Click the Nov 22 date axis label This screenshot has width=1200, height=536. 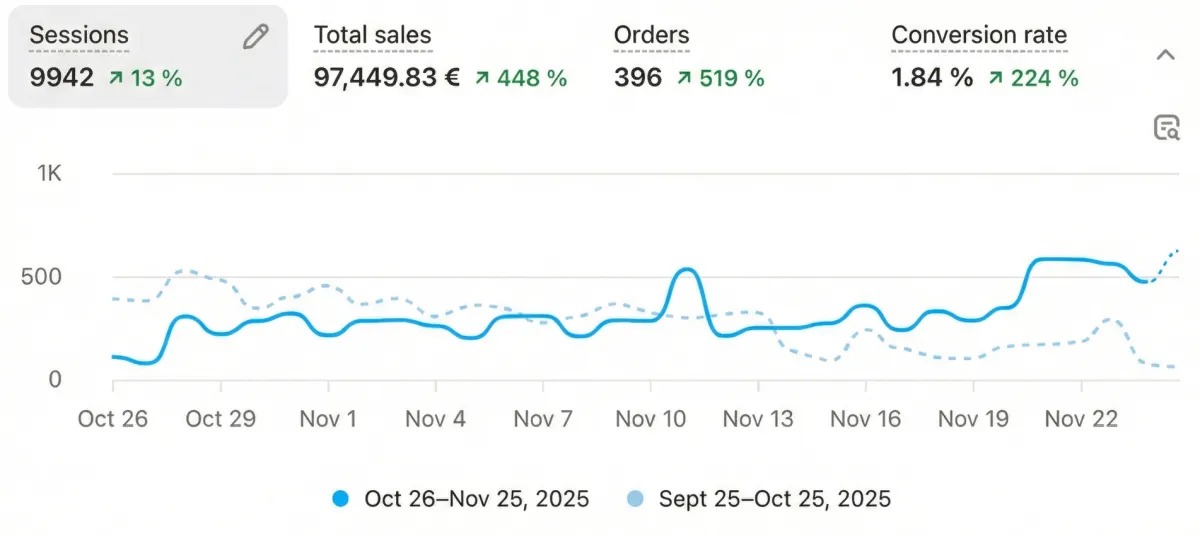point(1080,419)
